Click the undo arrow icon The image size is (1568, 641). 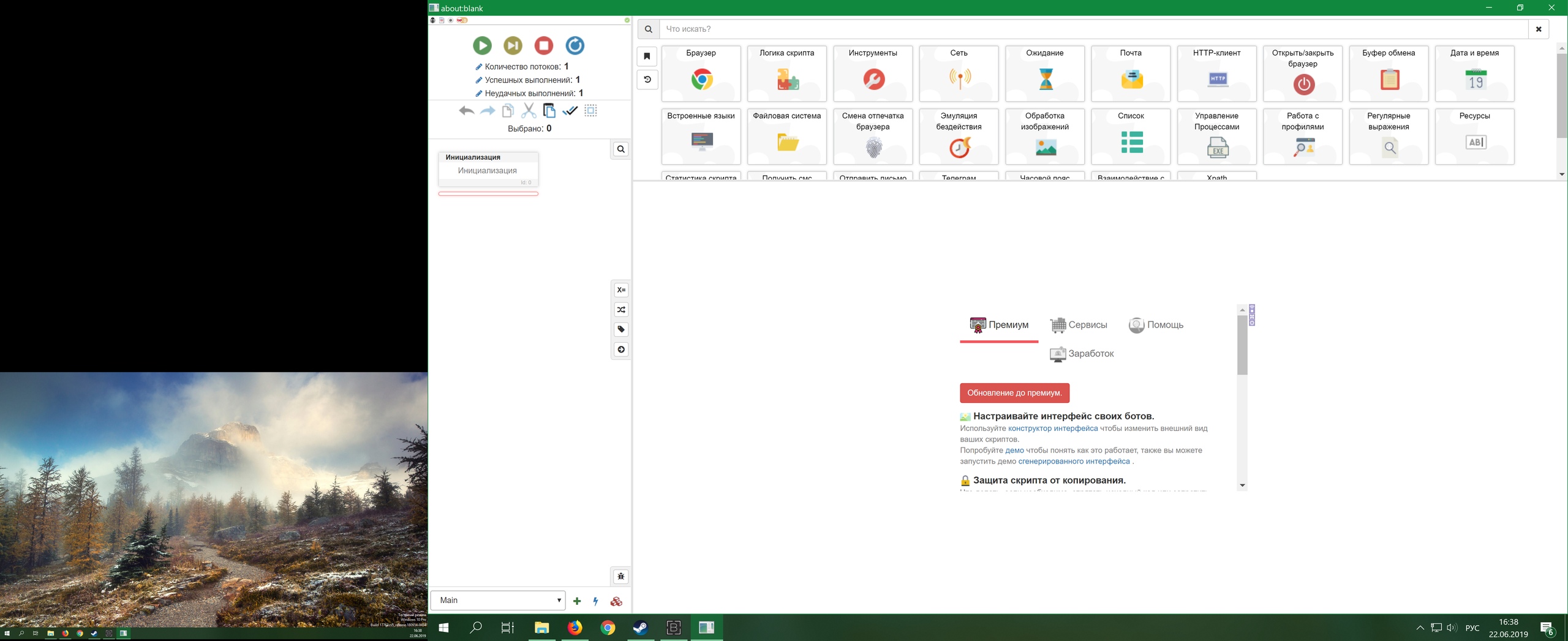click(466, 111)
